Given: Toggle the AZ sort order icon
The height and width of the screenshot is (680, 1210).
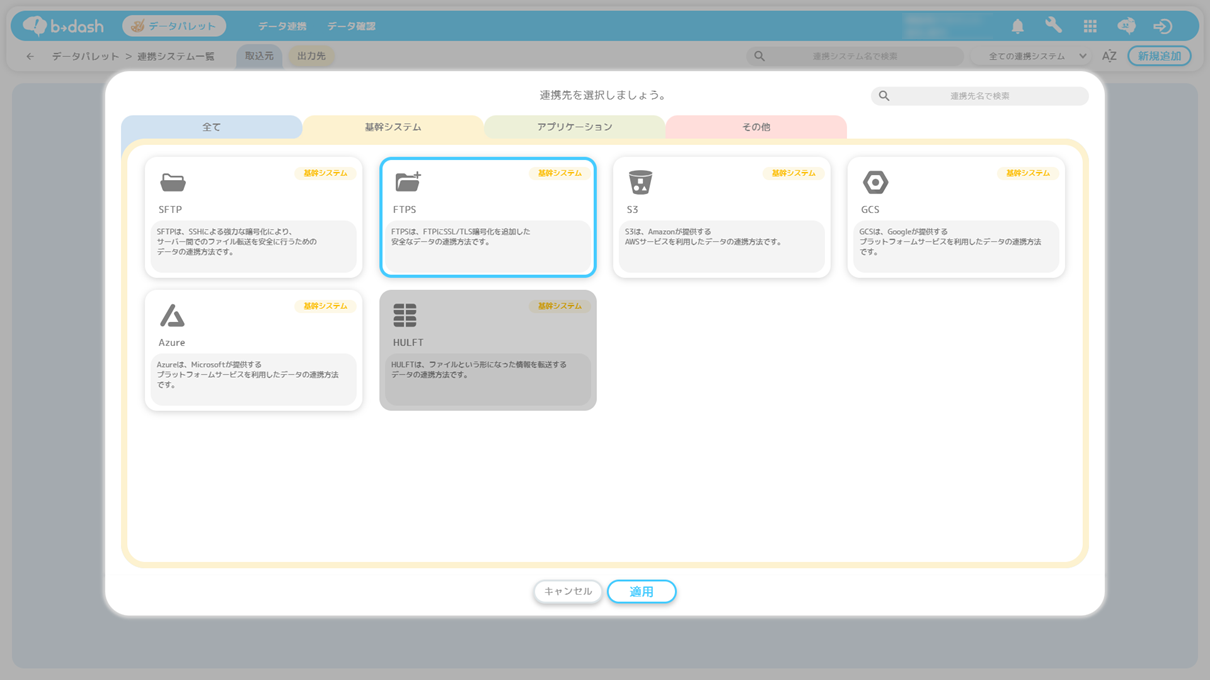Looking at the screenshot, I should [1109, 56].
